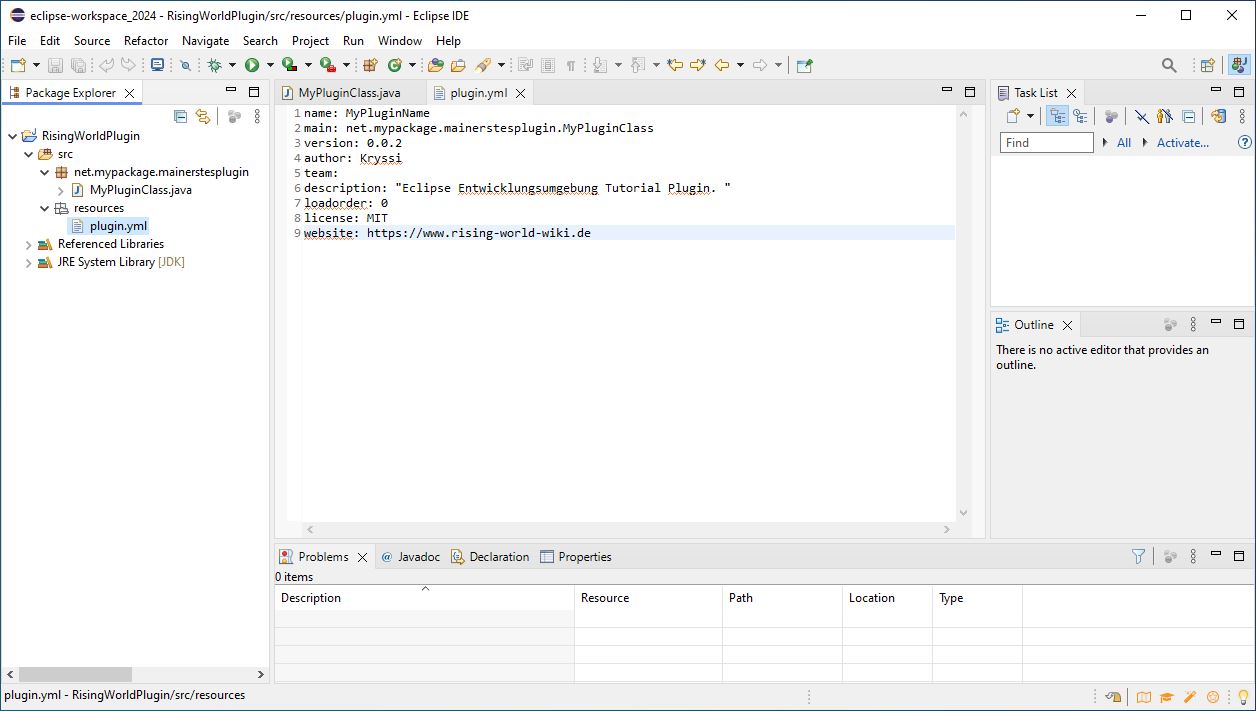Click the magnifier Search icon at top right
1256x711 pixels.
click(x=1169, y=65)
